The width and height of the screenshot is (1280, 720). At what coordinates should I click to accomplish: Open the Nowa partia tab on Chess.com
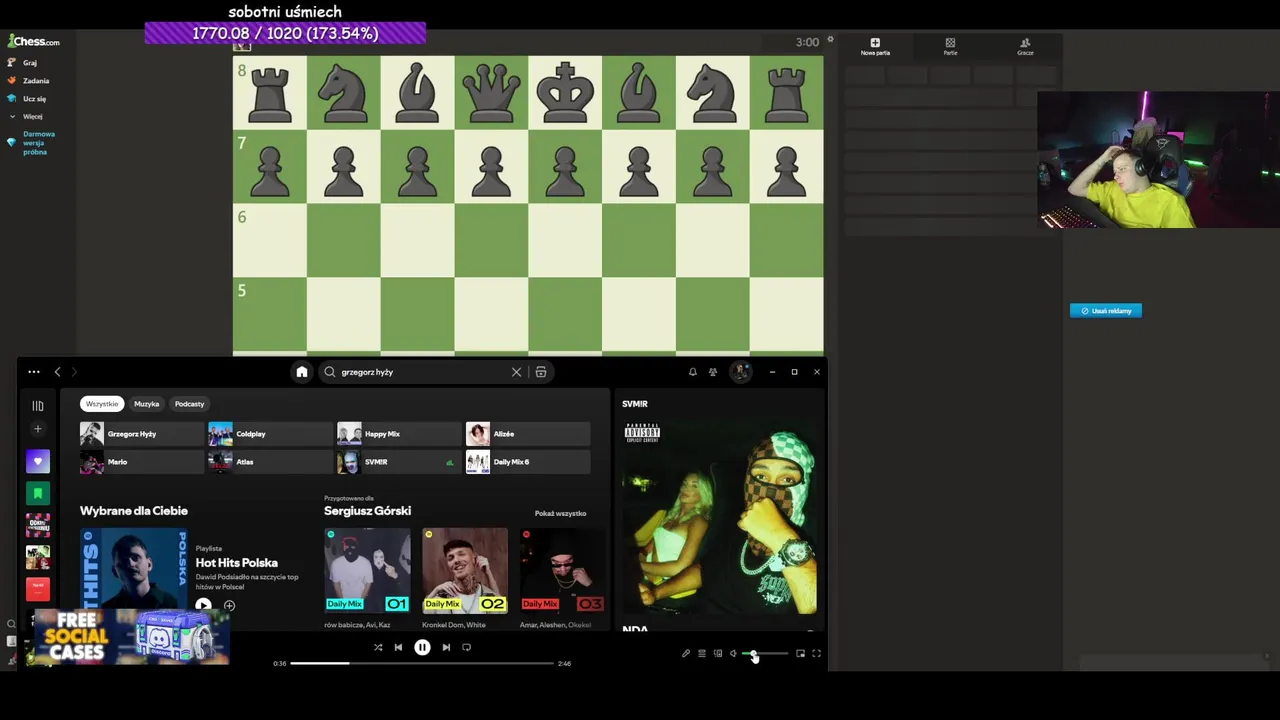875,47
